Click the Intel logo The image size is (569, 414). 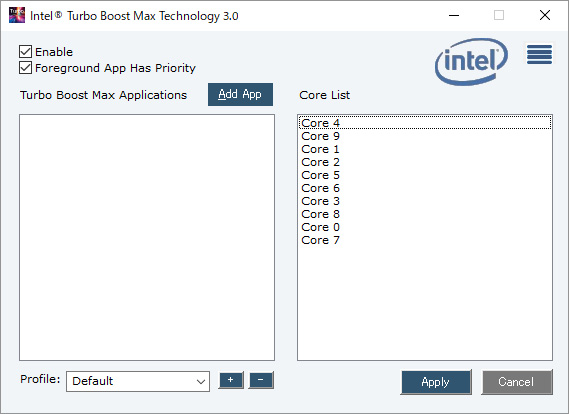[471, 61]
